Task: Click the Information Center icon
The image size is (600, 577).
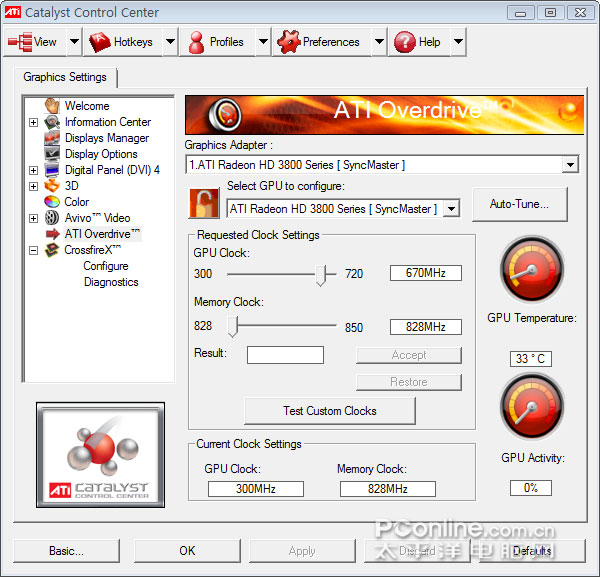Action: (x=52, y=122)
